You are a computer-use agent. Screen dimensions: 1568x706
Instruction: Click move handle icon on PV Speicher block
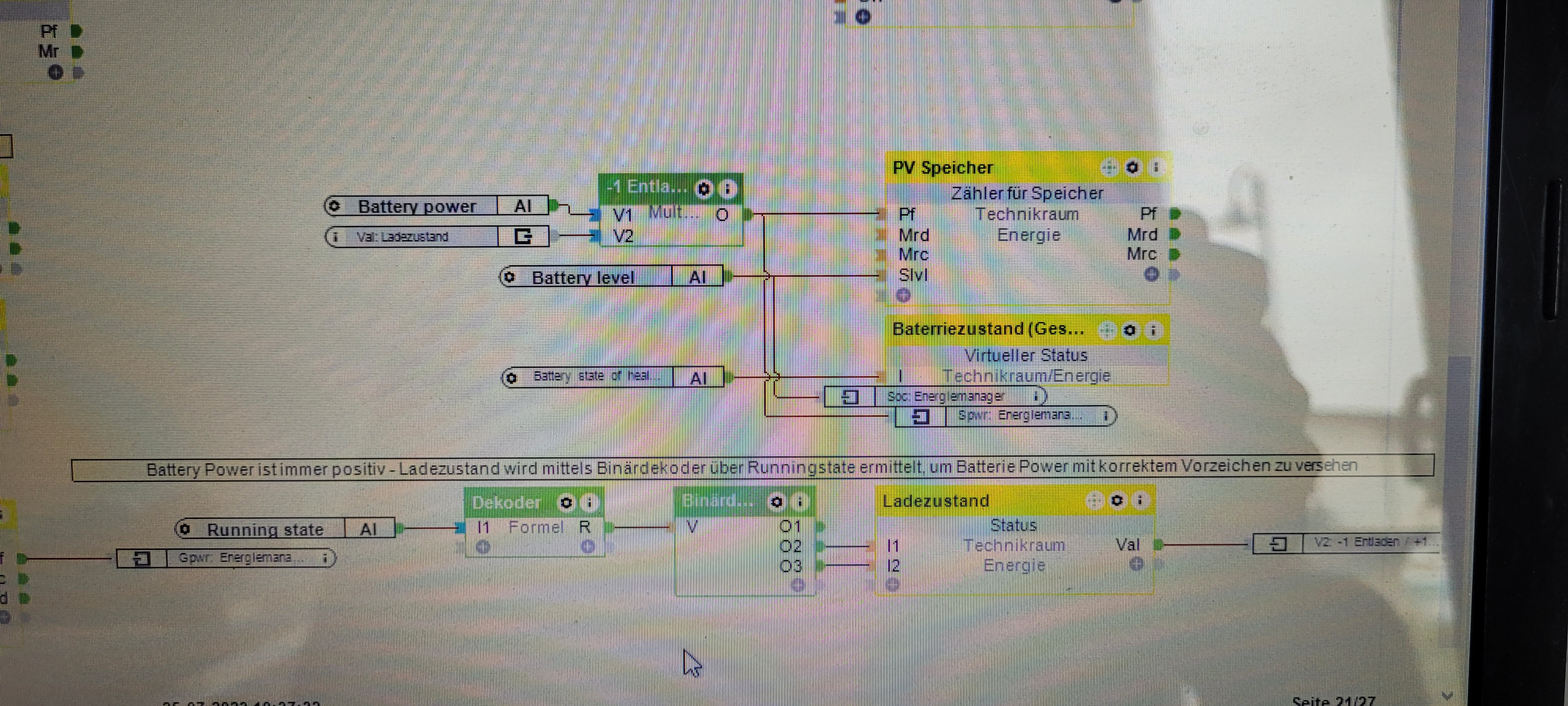(x=1109, y=168)
